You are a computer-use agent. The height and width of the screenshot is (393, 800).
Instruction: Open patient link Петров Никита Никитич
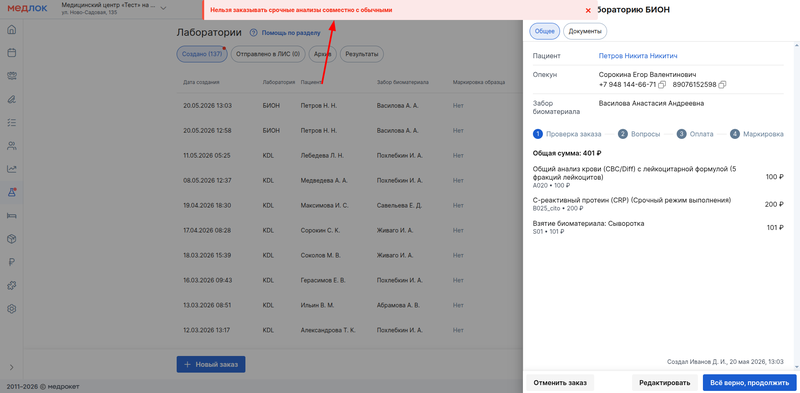[x=638, y=56]
